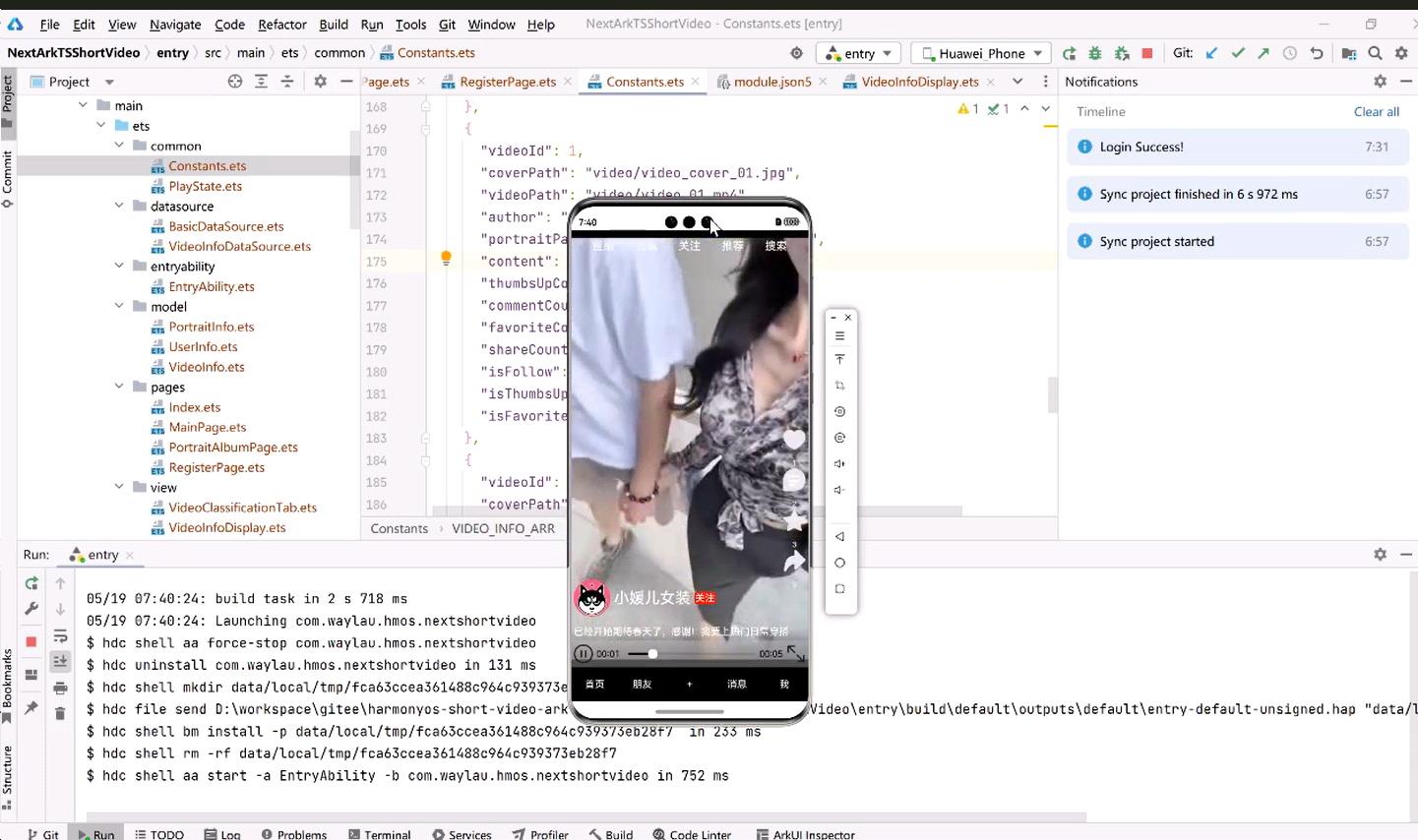Image resolution: width=1418 pixels, height=840 pixels.
Task: Collapse the datasource folder
Action: [x=119, y=206]
